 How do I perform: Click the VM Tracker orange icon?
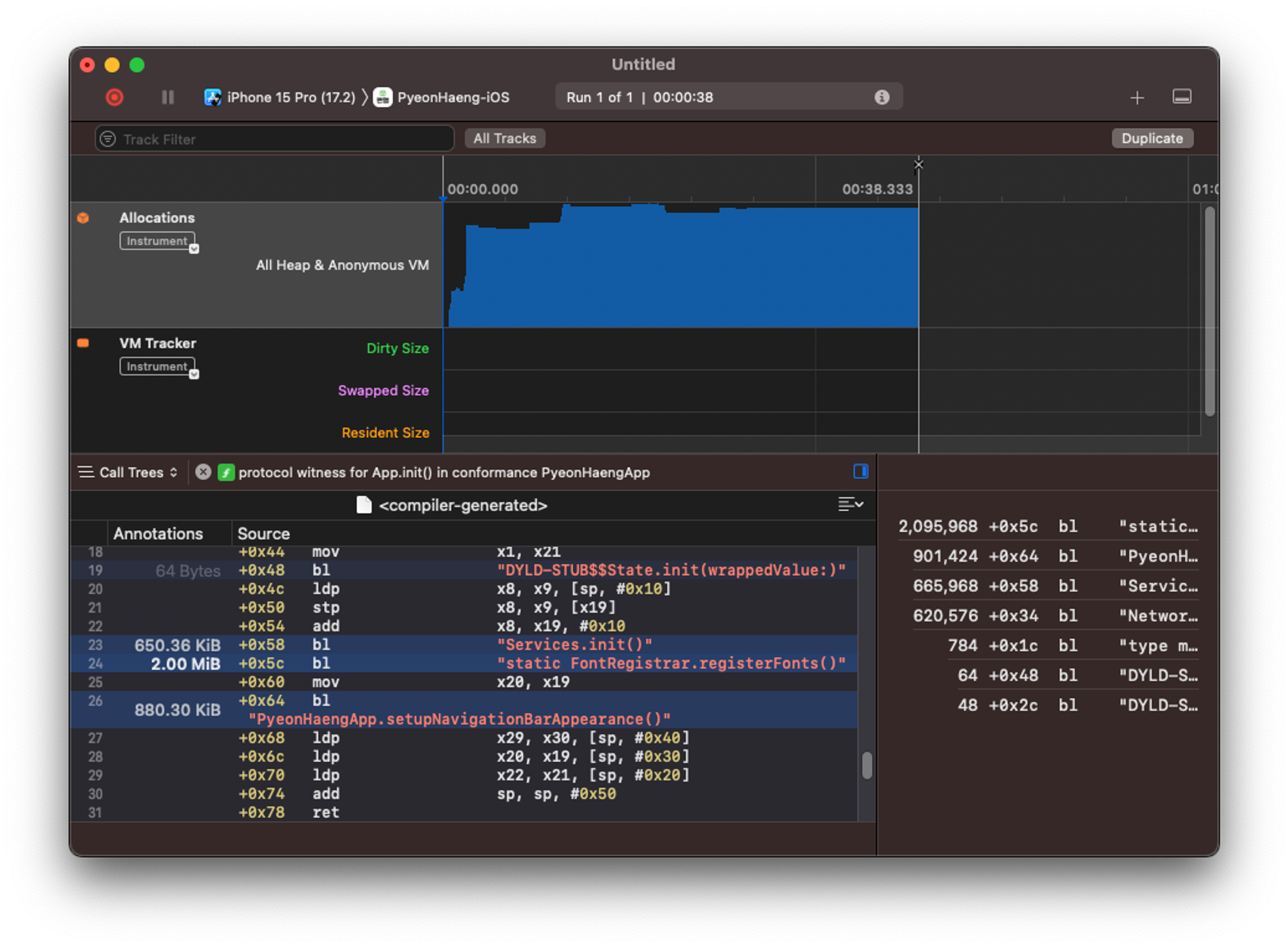(x=83, y=343)
